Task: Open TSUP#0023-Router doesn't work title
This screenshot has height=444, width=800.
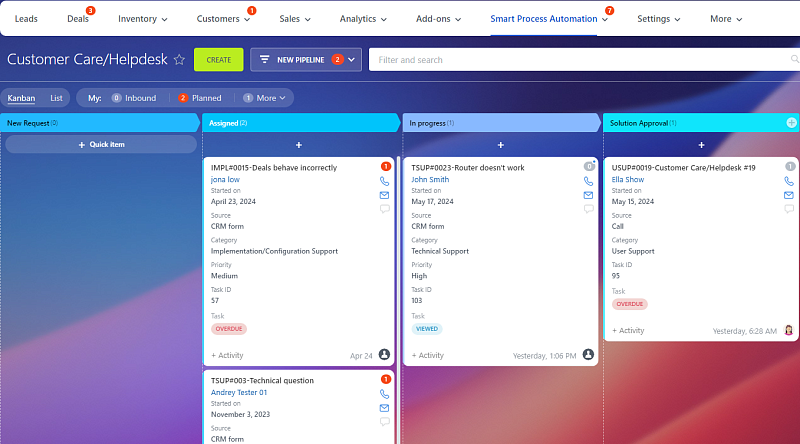Action: [x=468, y=167]
